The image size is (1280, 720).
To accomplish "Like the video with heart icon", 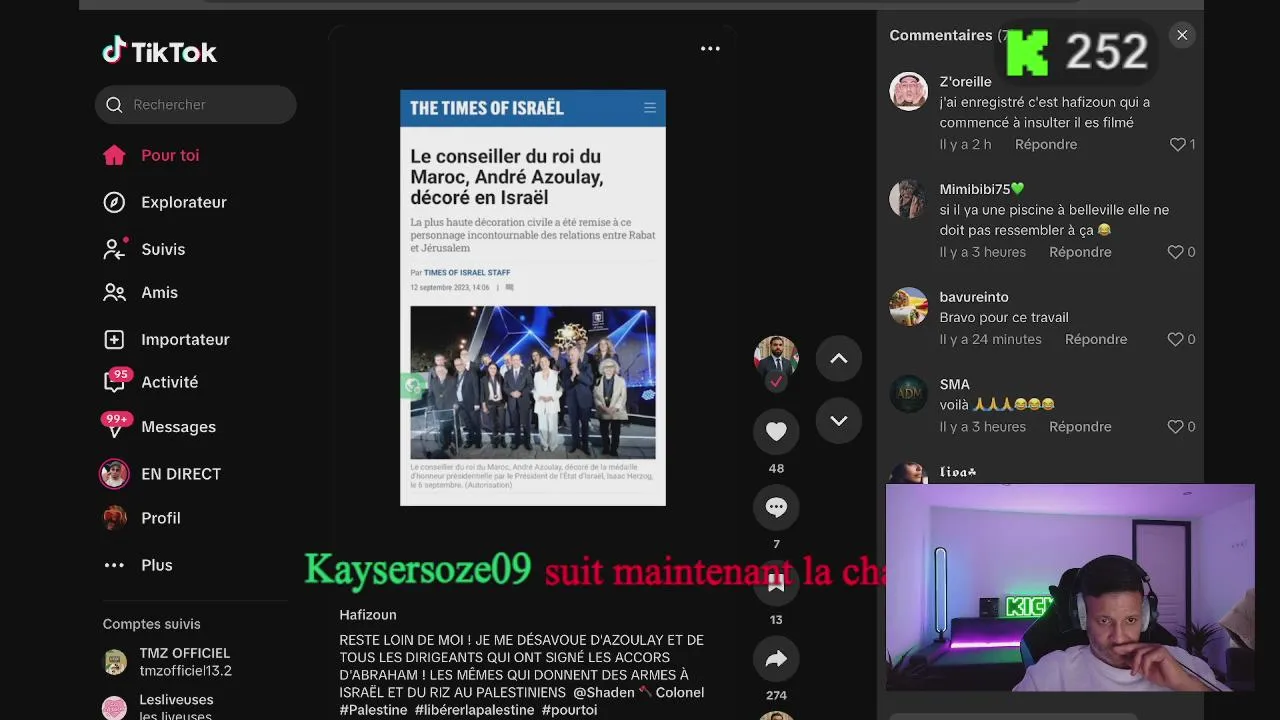I will point(776,431).
